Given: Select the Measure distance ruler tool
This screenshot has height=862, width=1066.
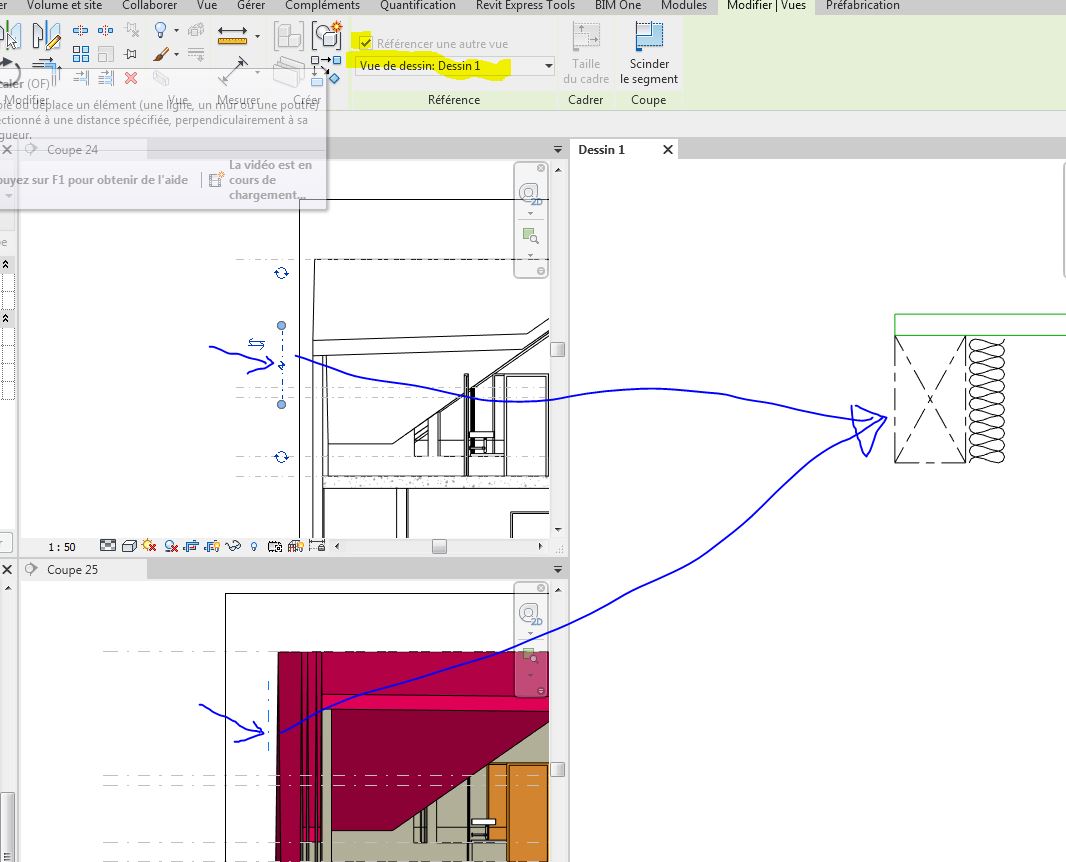Looking at the screenshot, I should 232,37.
